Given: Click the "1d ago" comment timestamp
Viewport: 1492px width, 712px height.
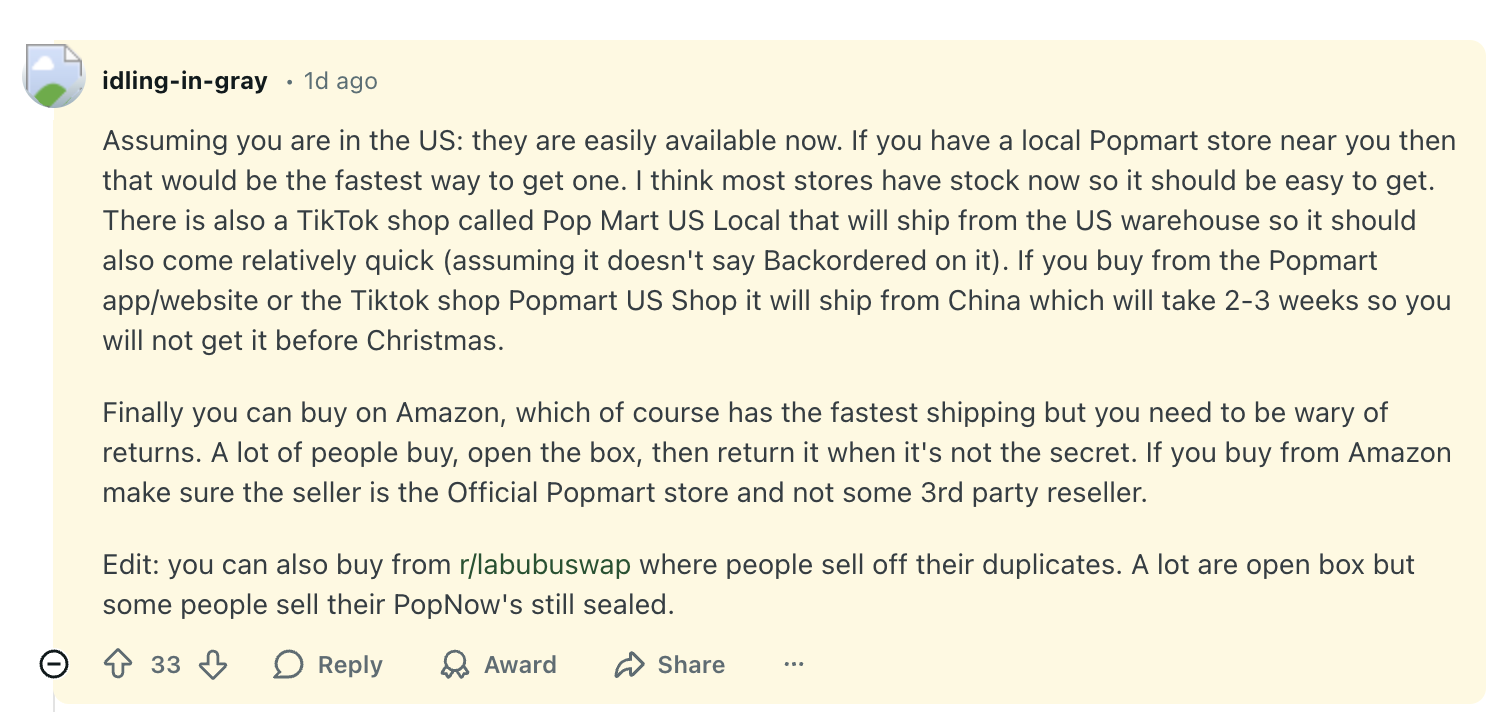Looking at the screenshot, I should [340, 81].
